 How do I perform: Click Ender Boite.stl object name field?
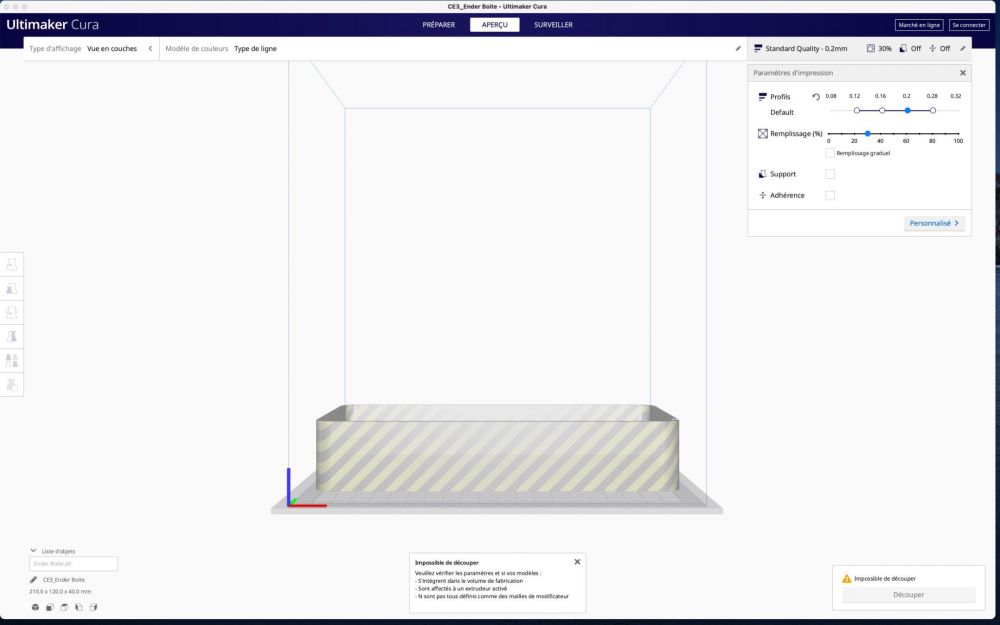pyautogui.click(x=73, y=564)
